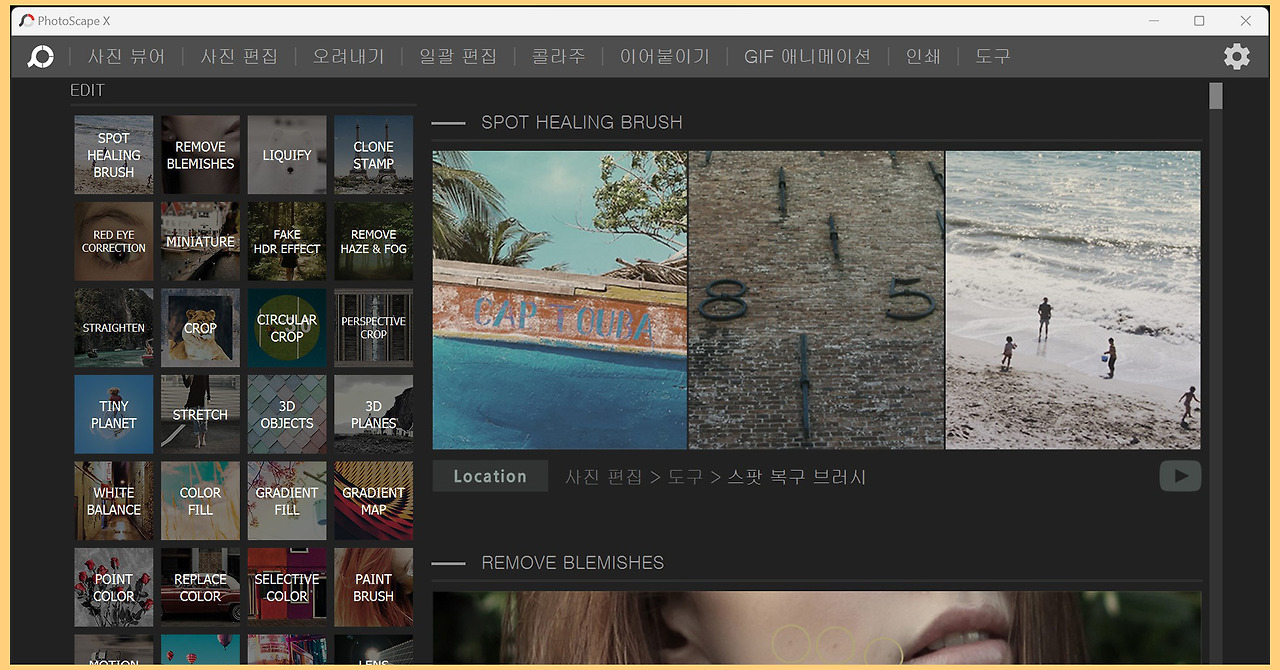1280x670 pixels.
Task: Open the Point Color tile
Action: 114,587
